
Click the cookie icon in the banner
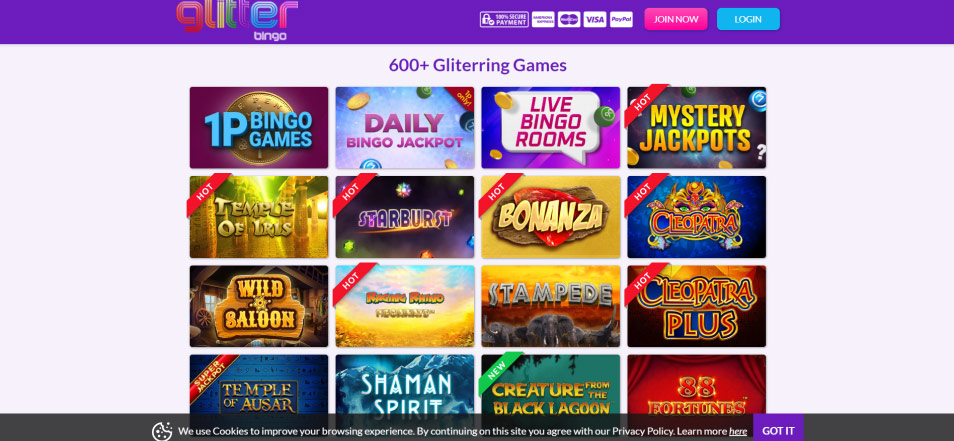pos(162,431)
